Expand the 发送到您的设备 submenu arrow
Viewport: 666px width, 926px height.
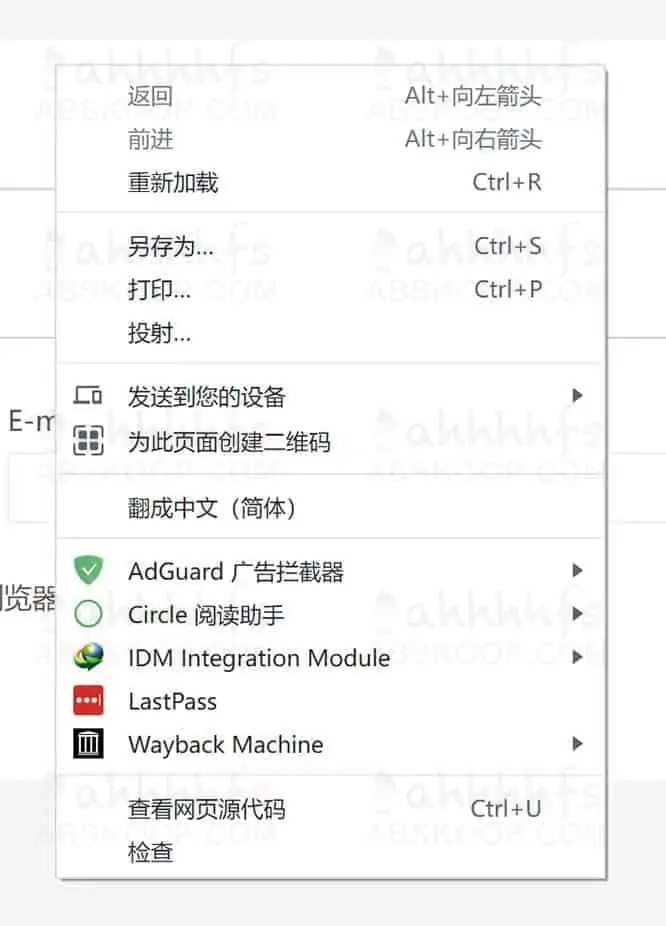(577, 394)
